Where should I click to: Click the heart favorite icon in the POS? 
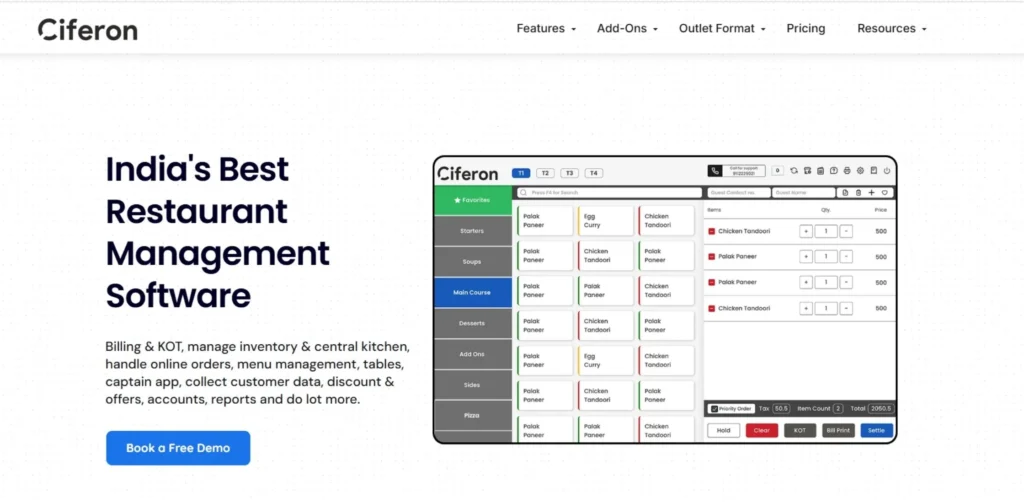885,193
